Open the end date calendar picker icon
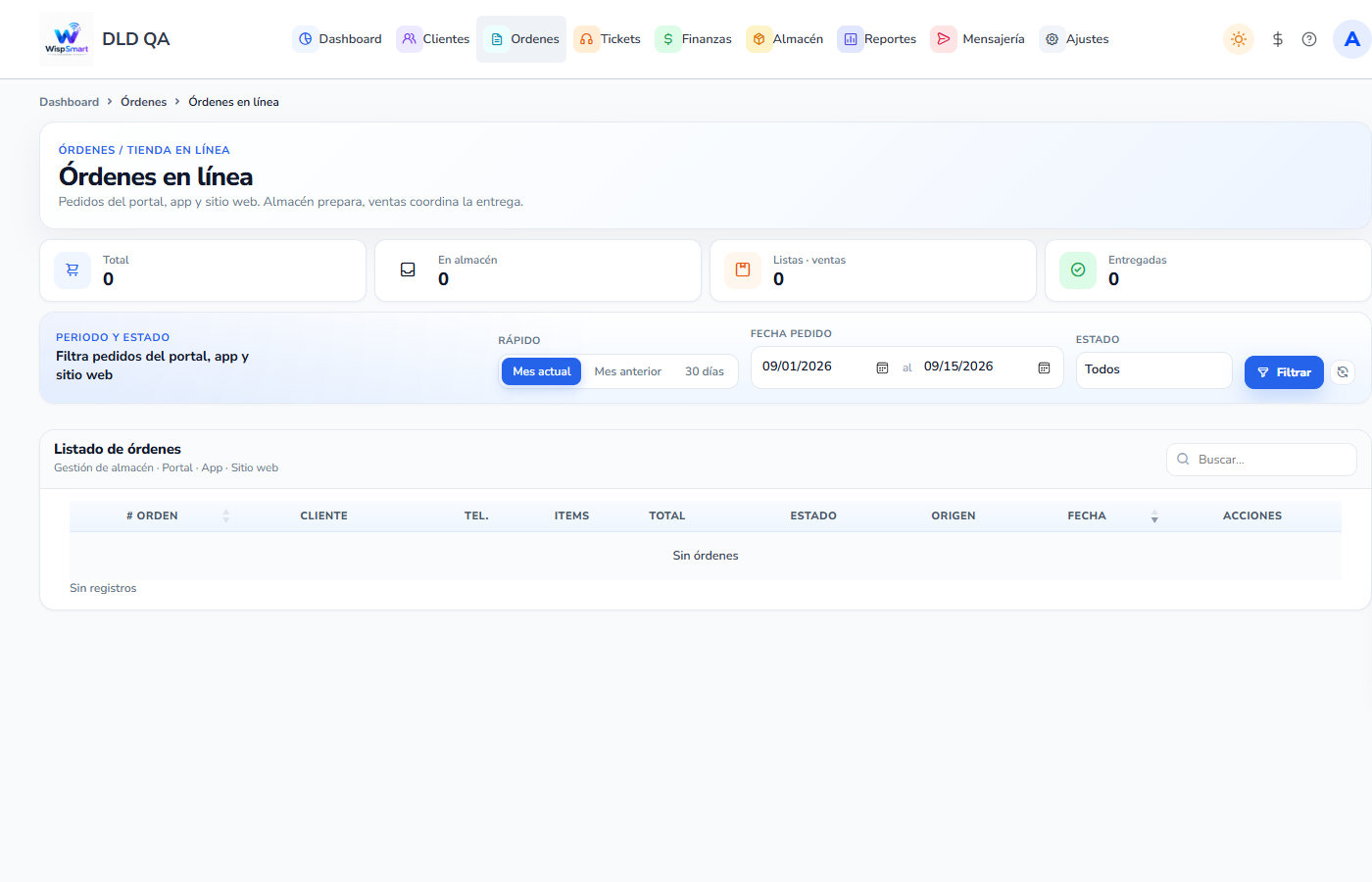1372x882 pixels. [1044, 367]
